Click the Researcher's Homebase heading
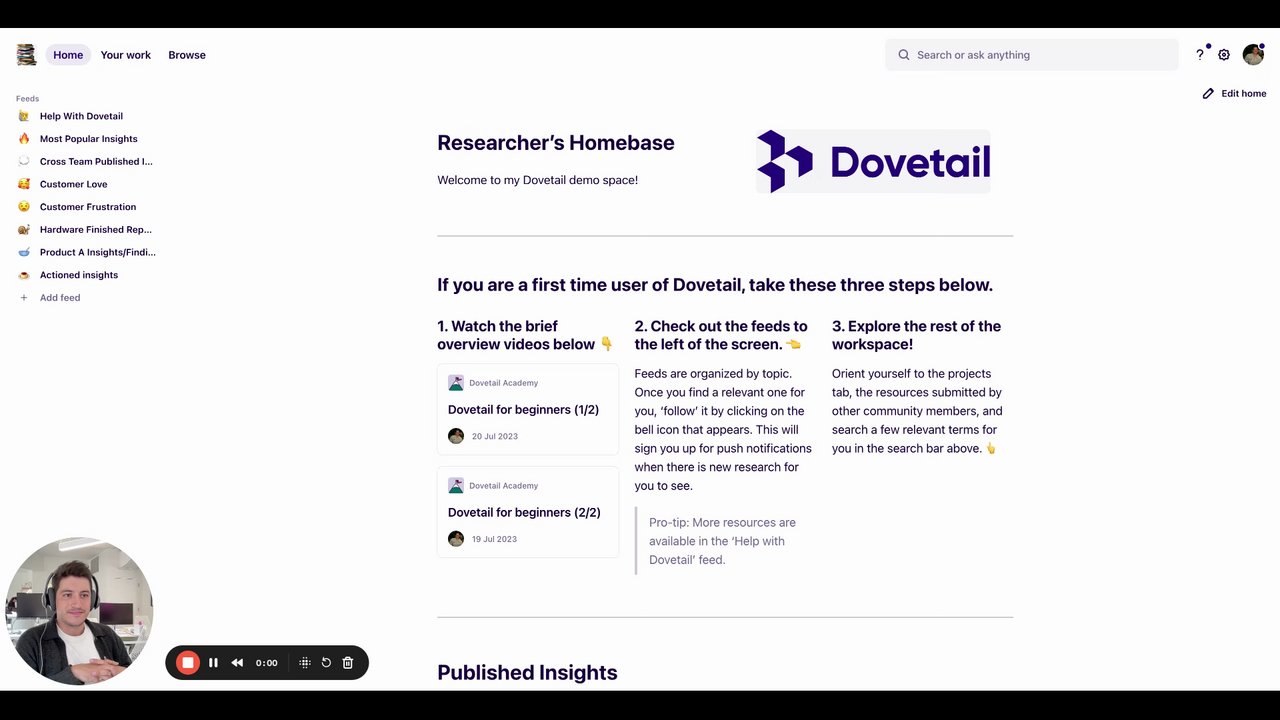 click(556, 143)
